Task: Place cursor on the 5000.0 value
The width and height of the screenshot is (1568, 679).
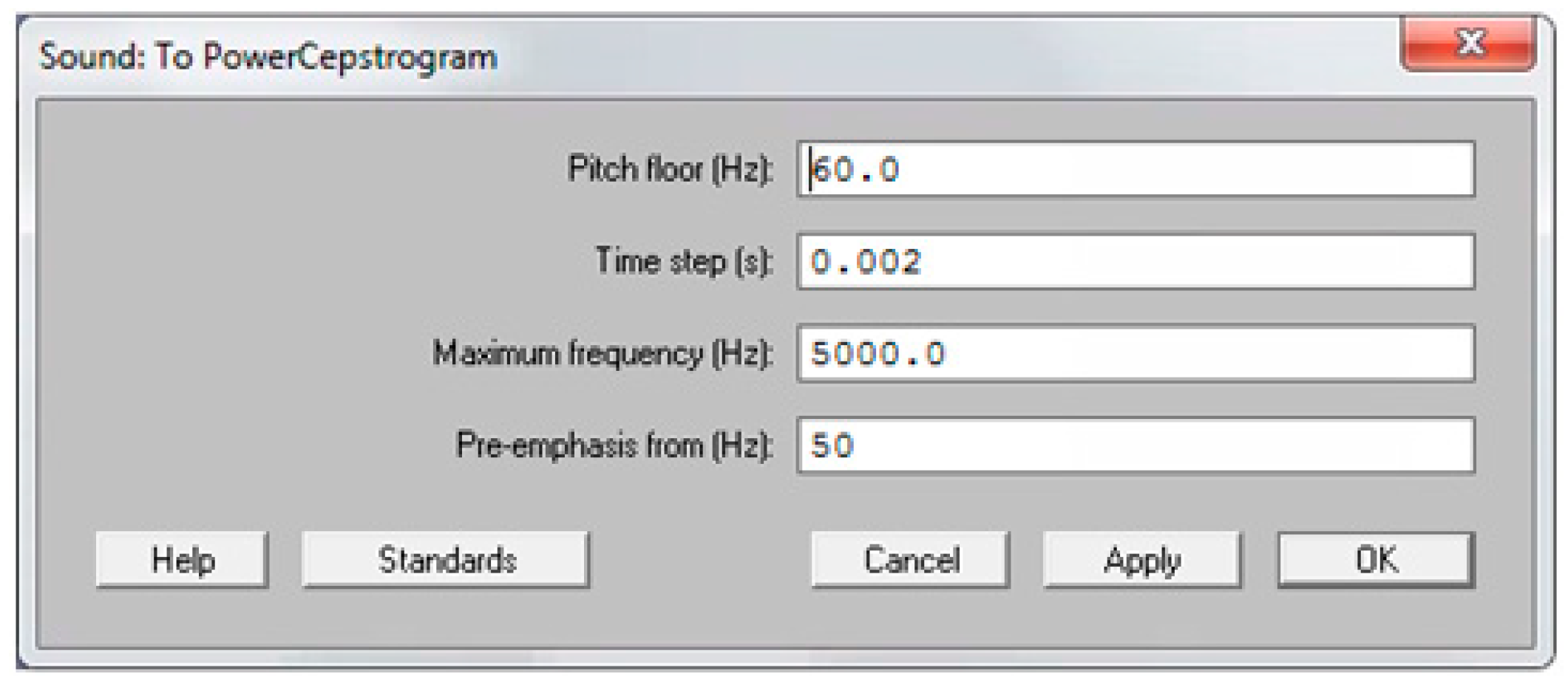Action: [878, 354]
